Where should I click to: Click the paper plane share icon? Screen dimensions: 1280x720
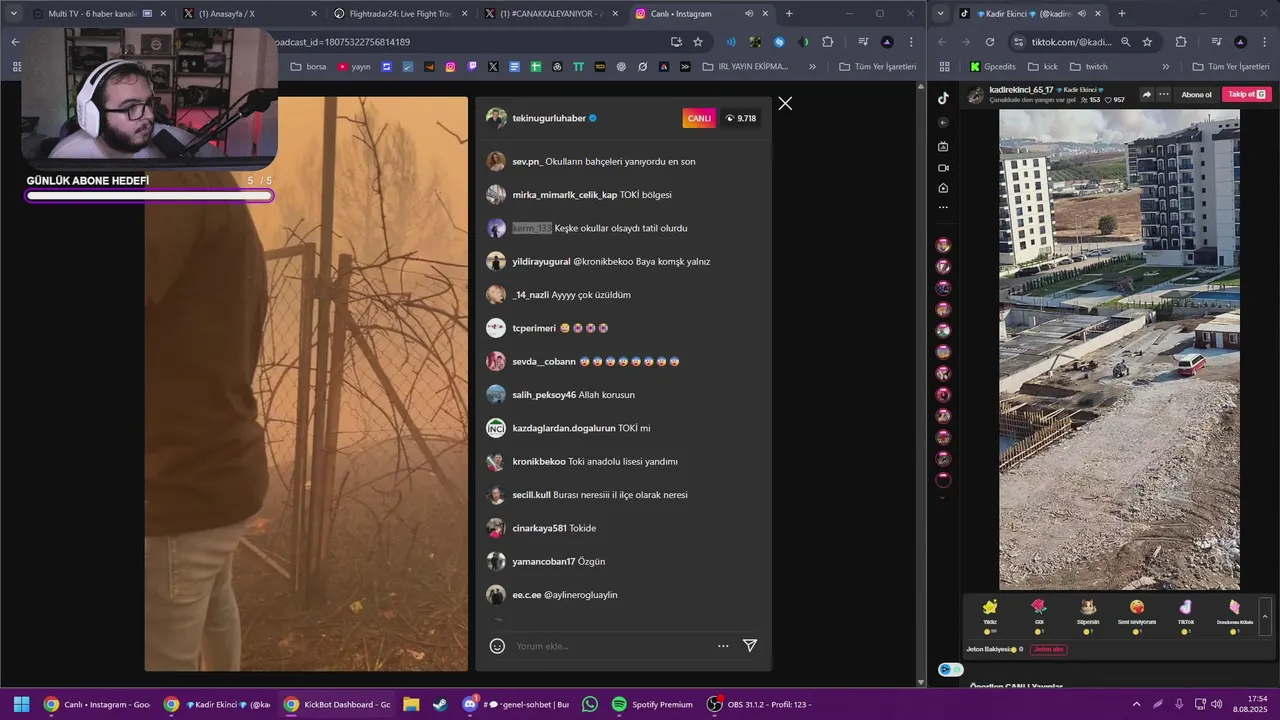point(749,646)
